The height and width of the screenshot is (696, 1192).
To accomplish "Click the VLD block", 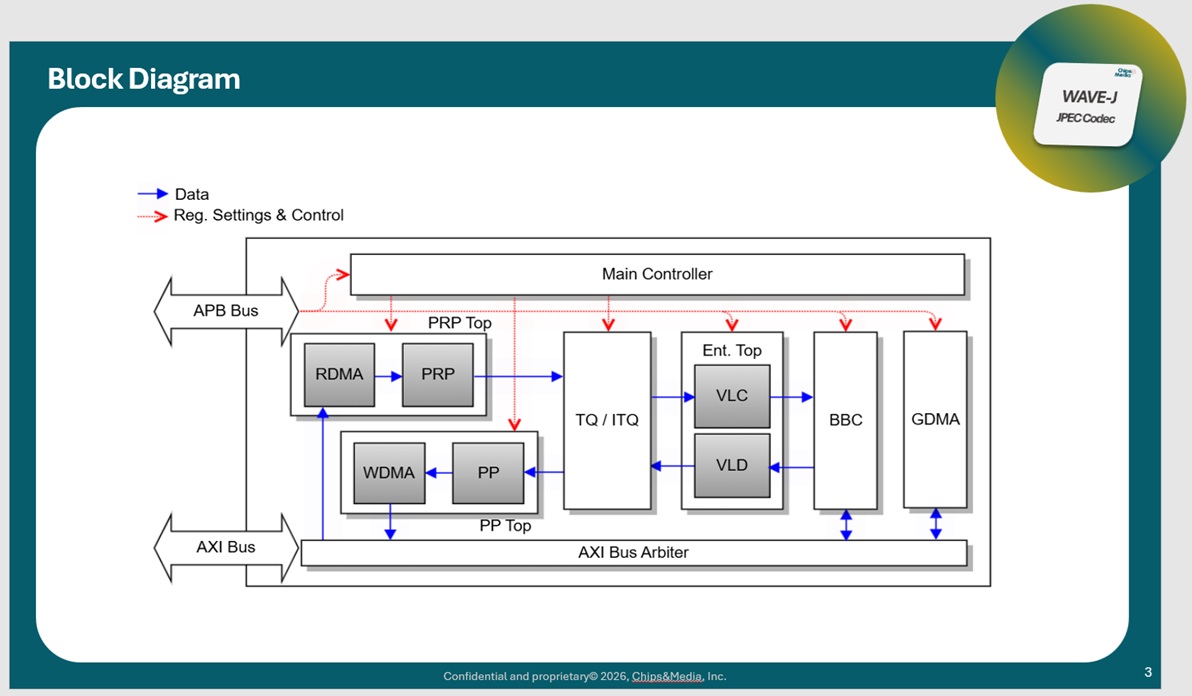I will [732, 465].
